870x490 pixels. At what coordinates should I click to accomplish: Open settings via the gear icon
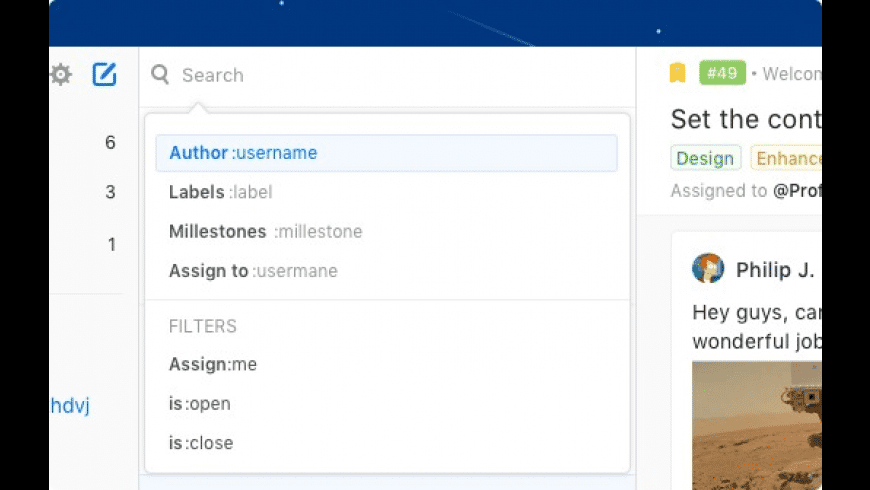click(x=61, y=75)
